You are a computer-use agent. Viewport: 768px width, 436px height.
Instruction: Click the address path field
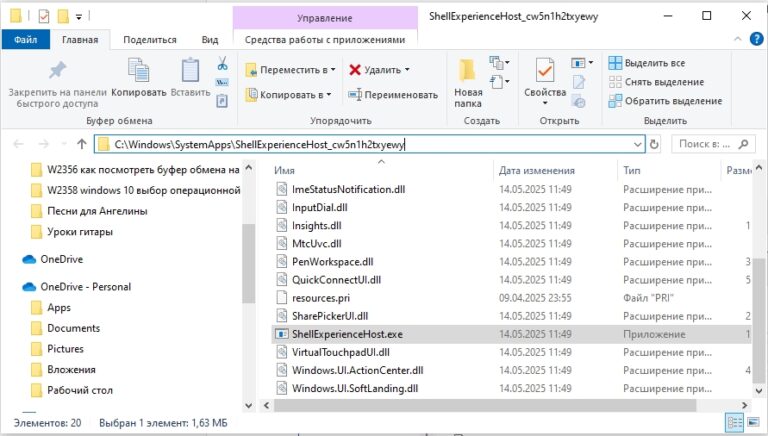click(367, 144)
